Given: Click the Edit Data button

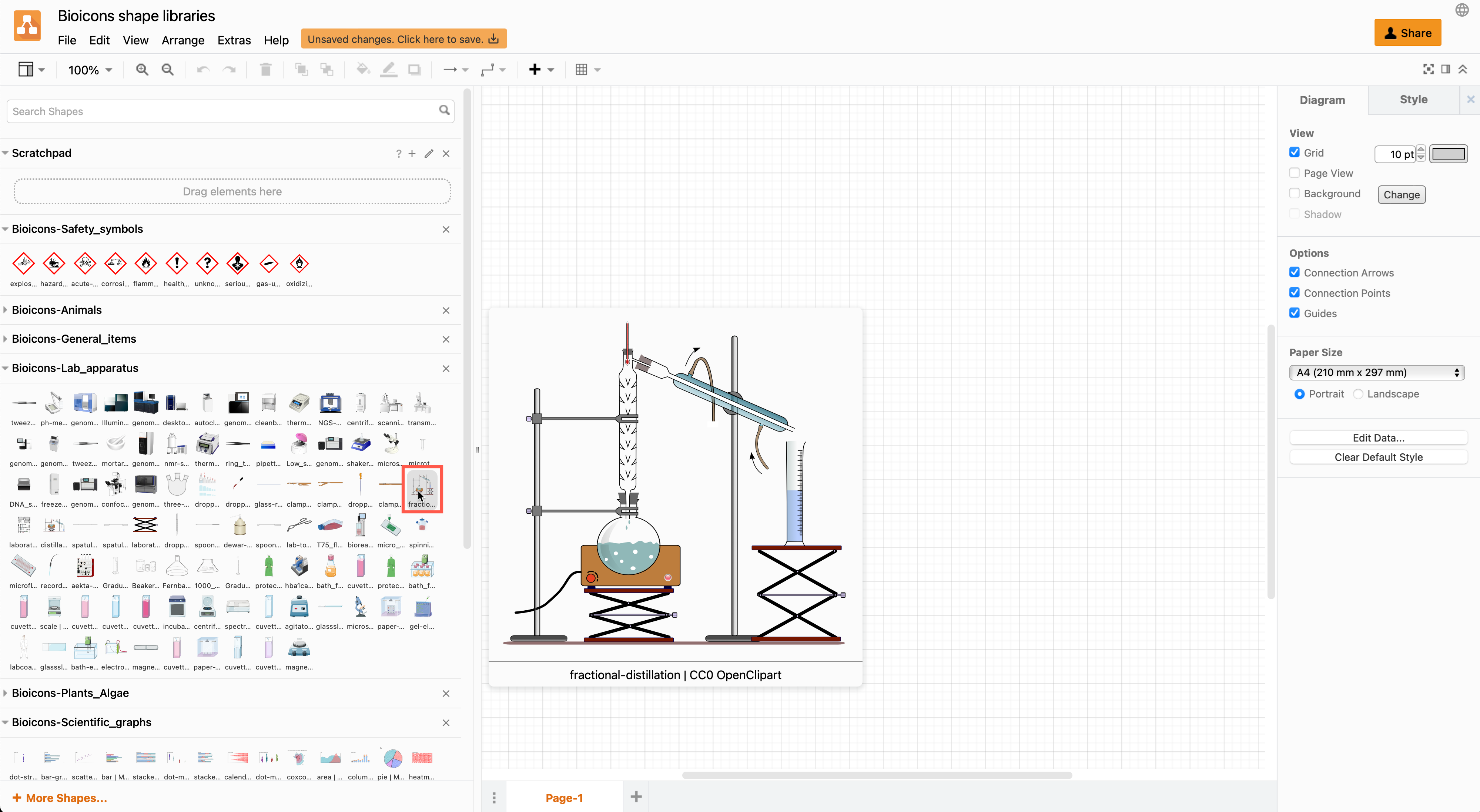Looking at the screenshot, I should (1378, 437).
